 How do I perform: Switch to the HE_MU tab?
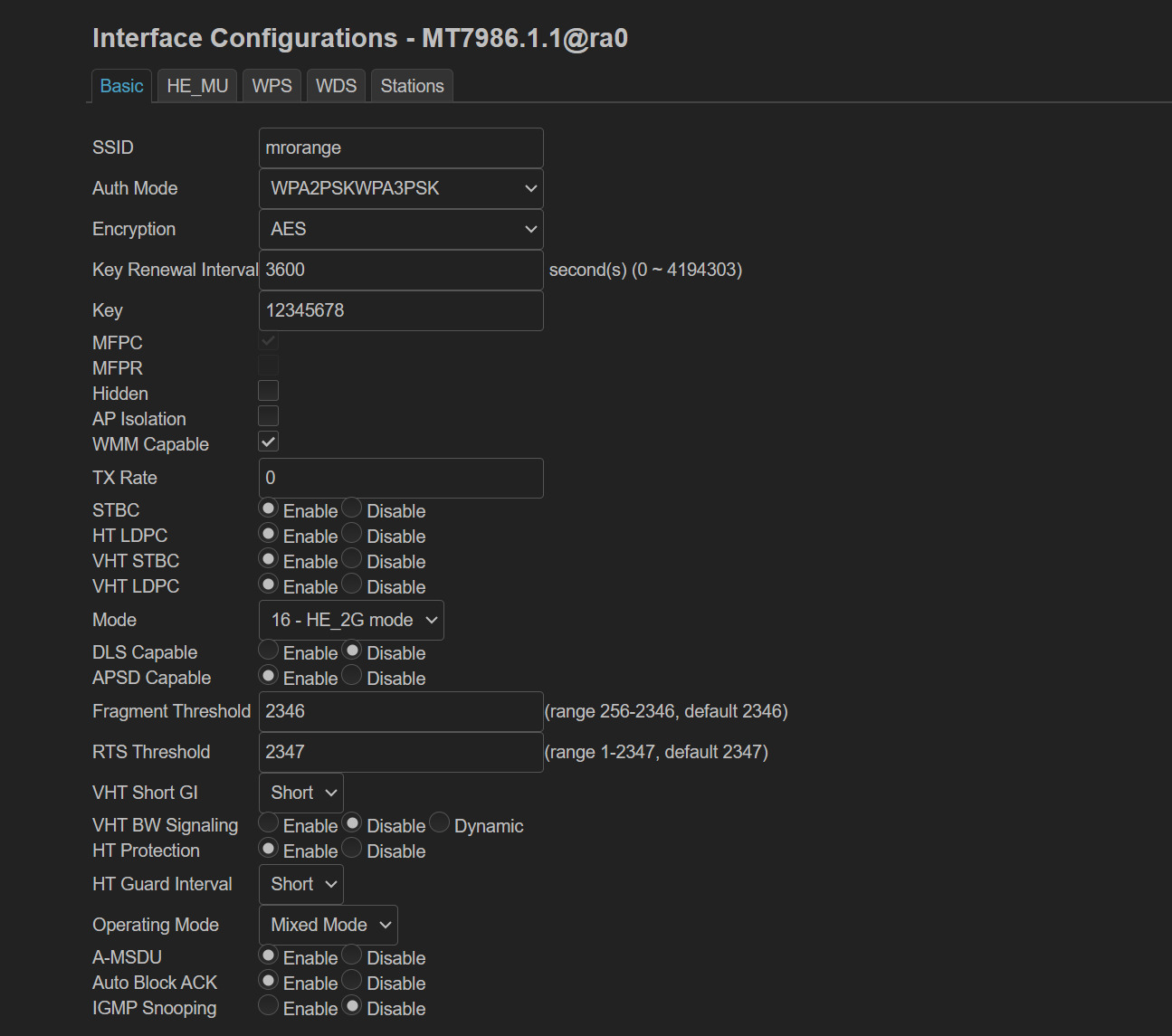(x=197, y=86)
